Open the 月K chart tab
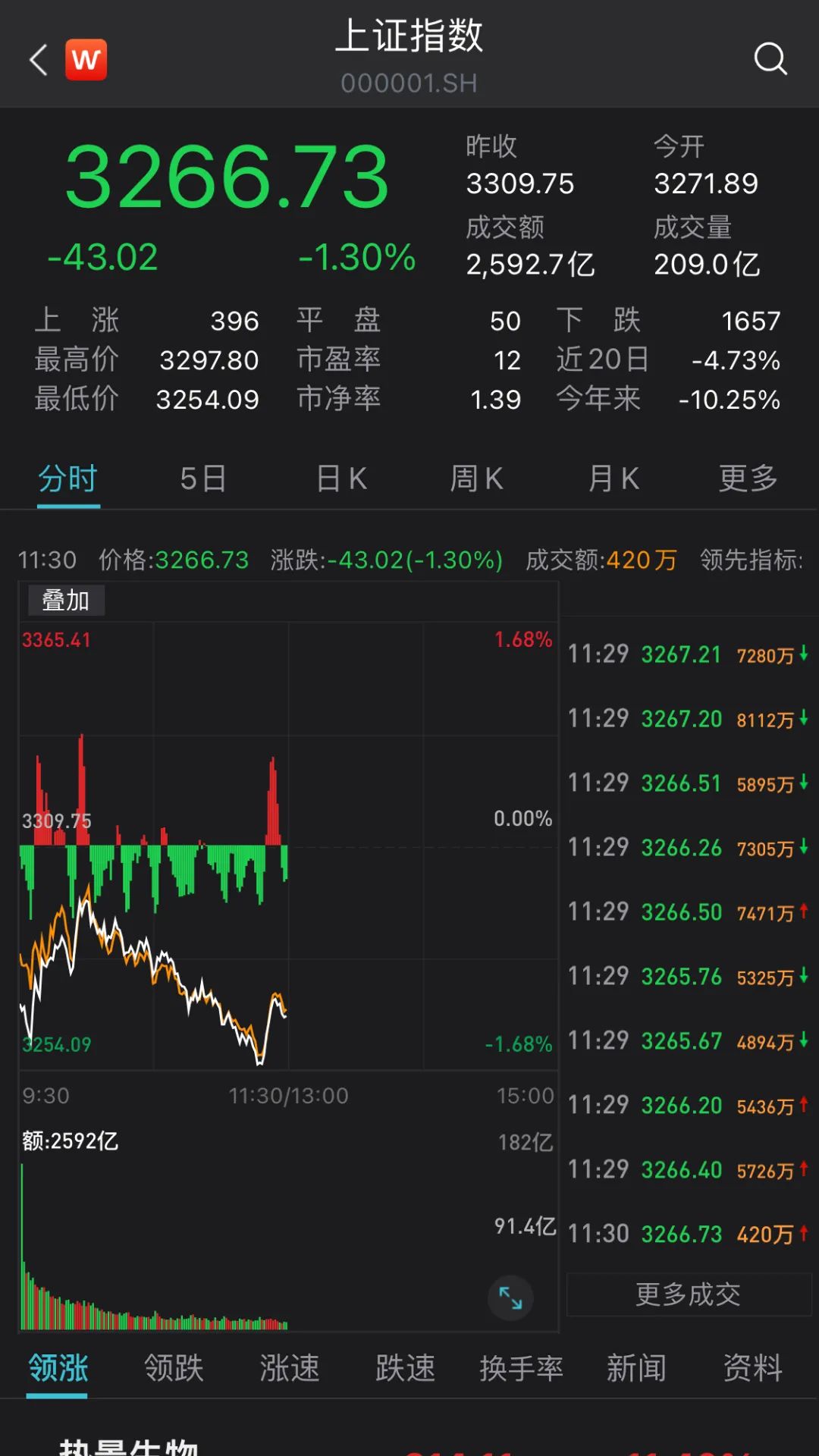This screenshot has height=1456, width=819. pyautogui.click(x=613, y=479)
